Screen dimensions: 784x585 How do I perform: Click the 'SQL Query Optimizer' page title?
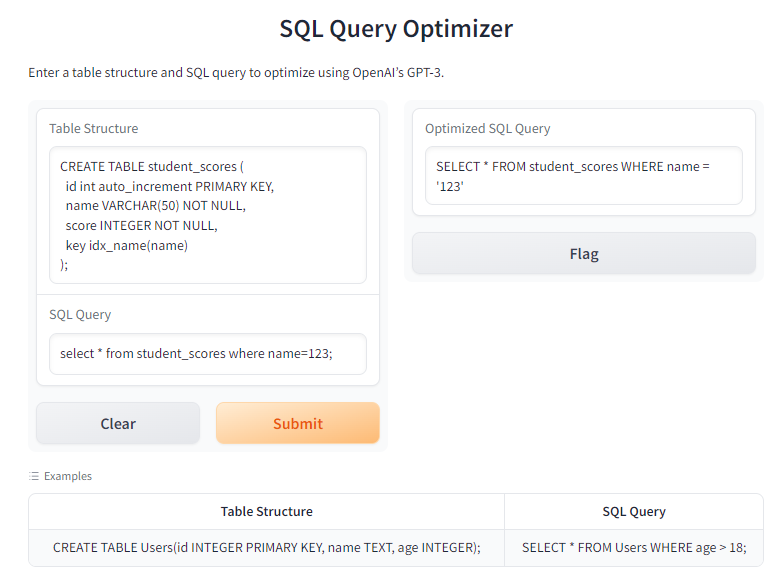[396, 29]
